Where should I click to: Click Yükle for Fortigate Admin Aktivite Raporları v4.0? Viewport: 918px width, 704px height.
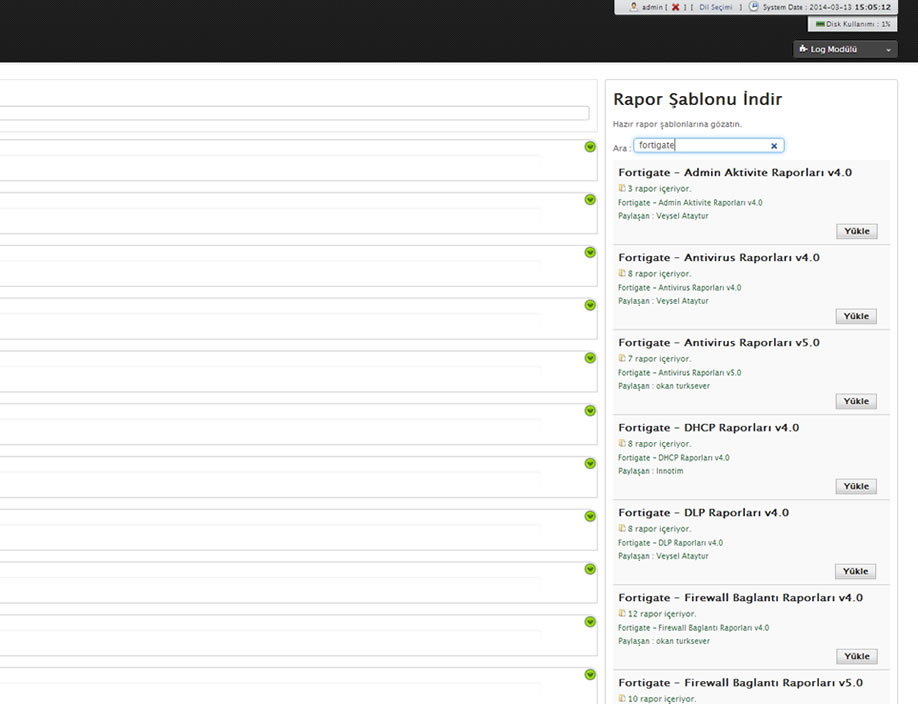[857, 231]
